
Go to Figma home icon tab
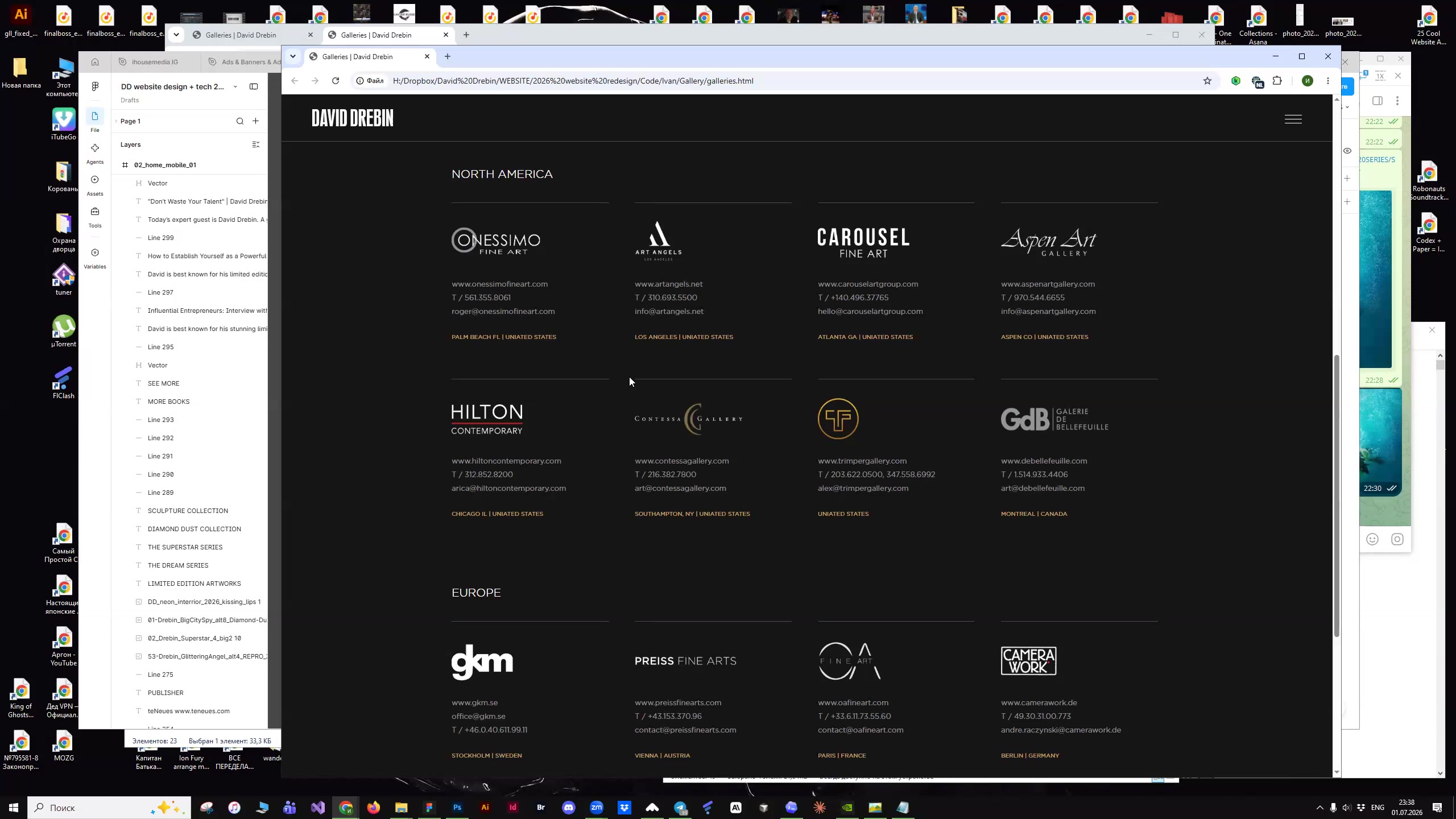[95, 62]
